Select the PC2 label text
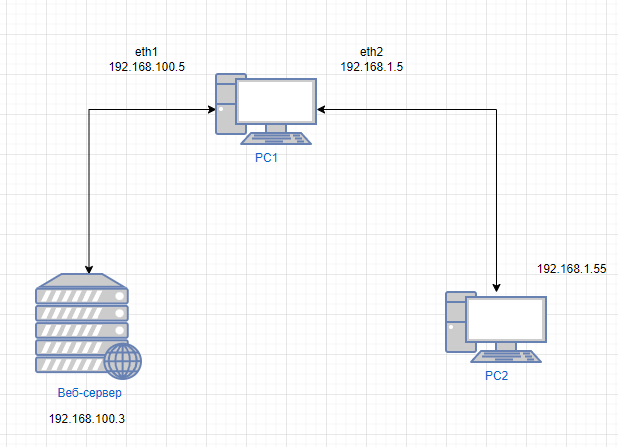 point(496,376)
